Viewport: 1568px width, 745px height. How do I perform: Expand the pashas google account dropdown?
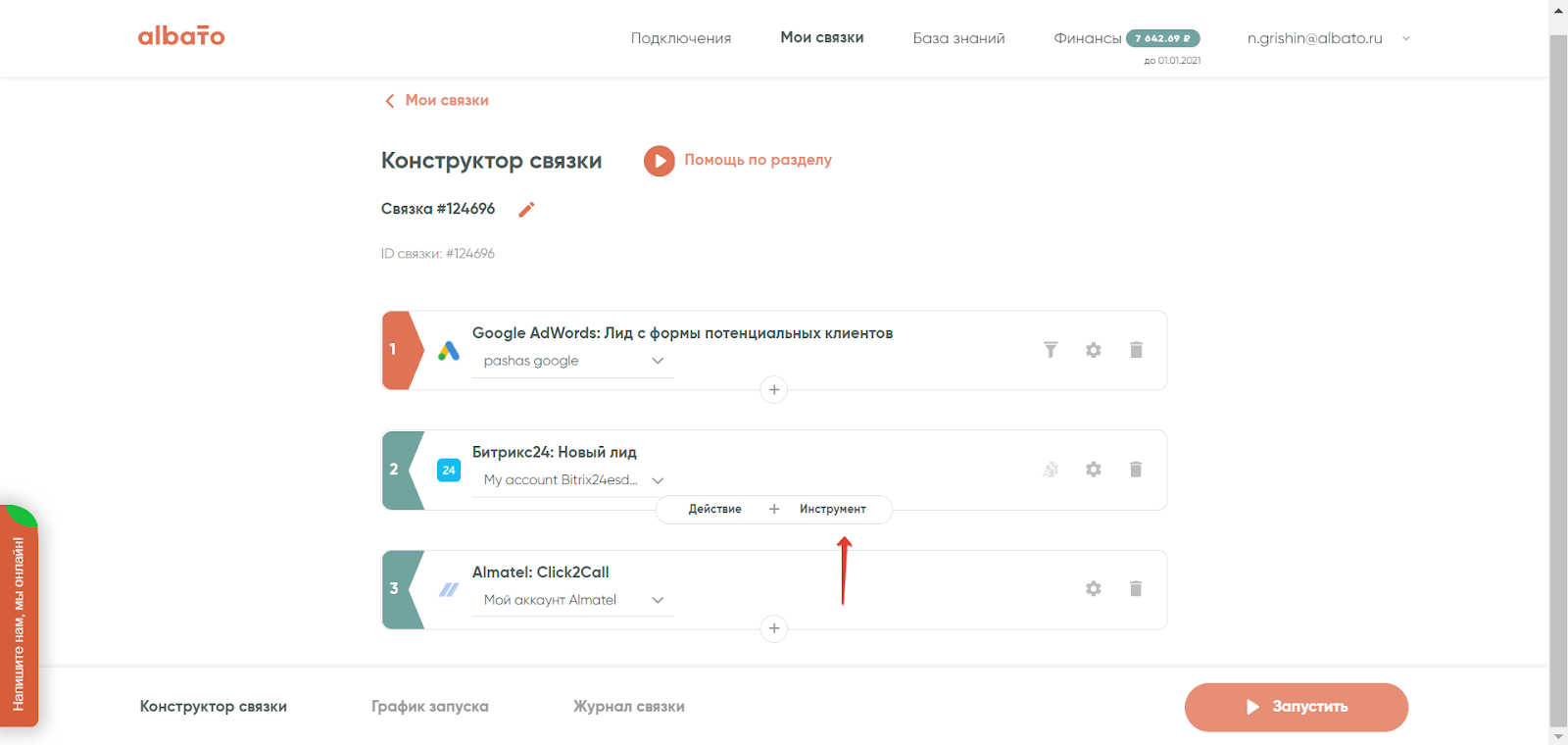click(x=658, y=361)
